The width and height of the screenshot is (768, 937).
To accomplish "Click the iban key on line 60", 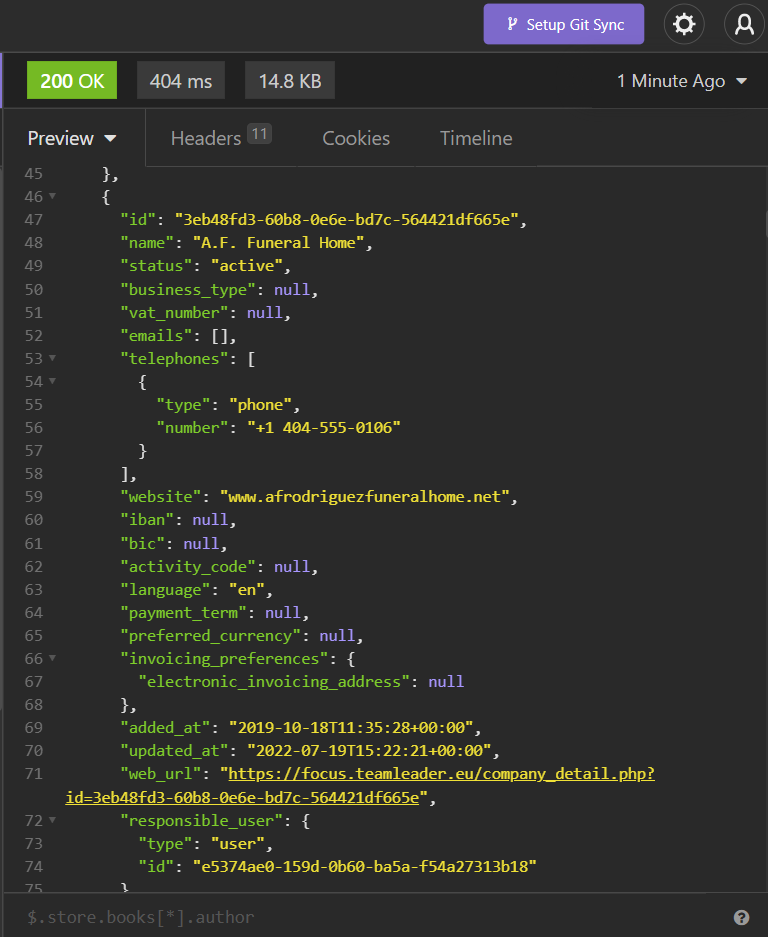I will 147,520.
